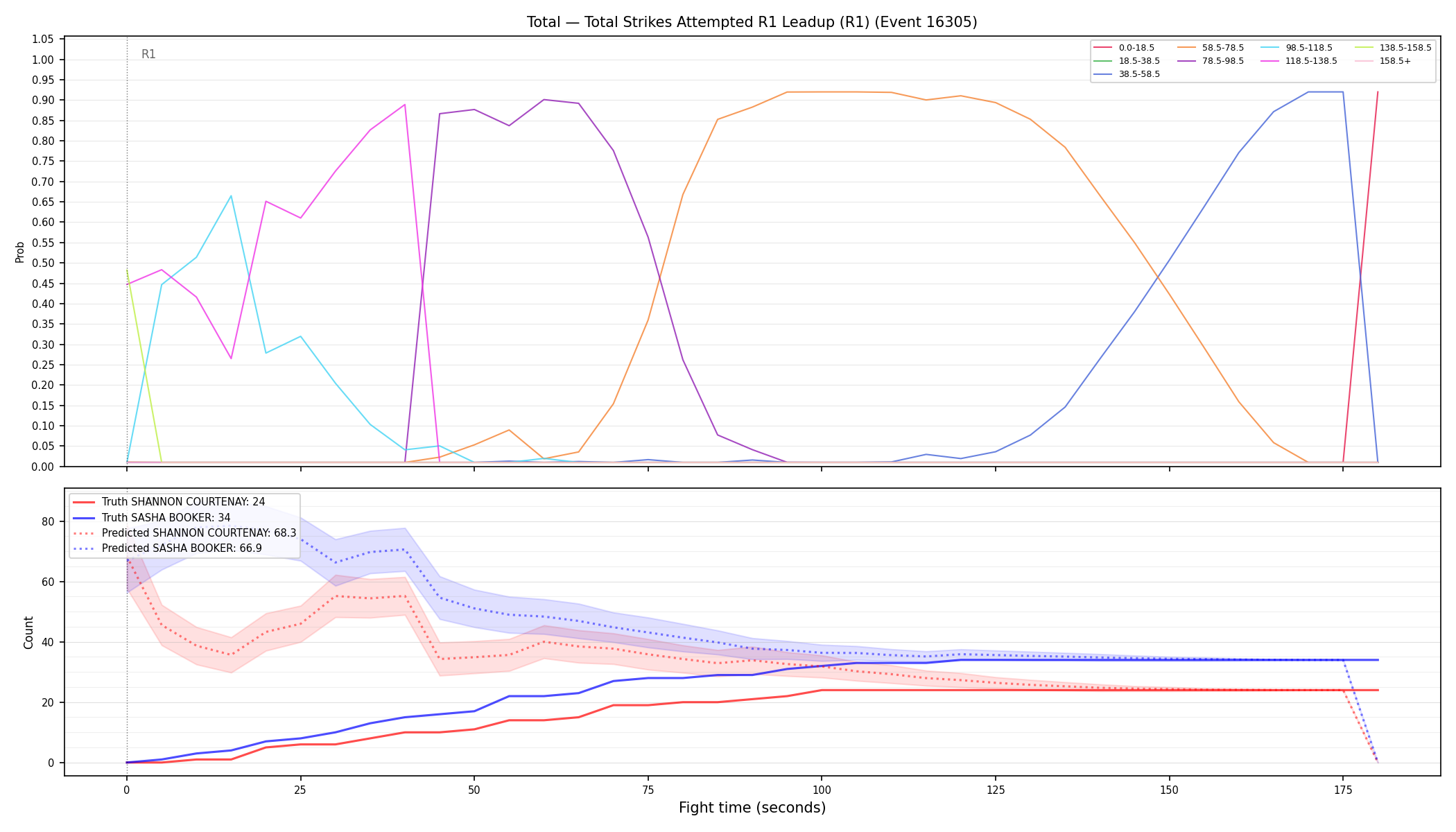Click the '100' tick on the fight time axis

(822, 789)
